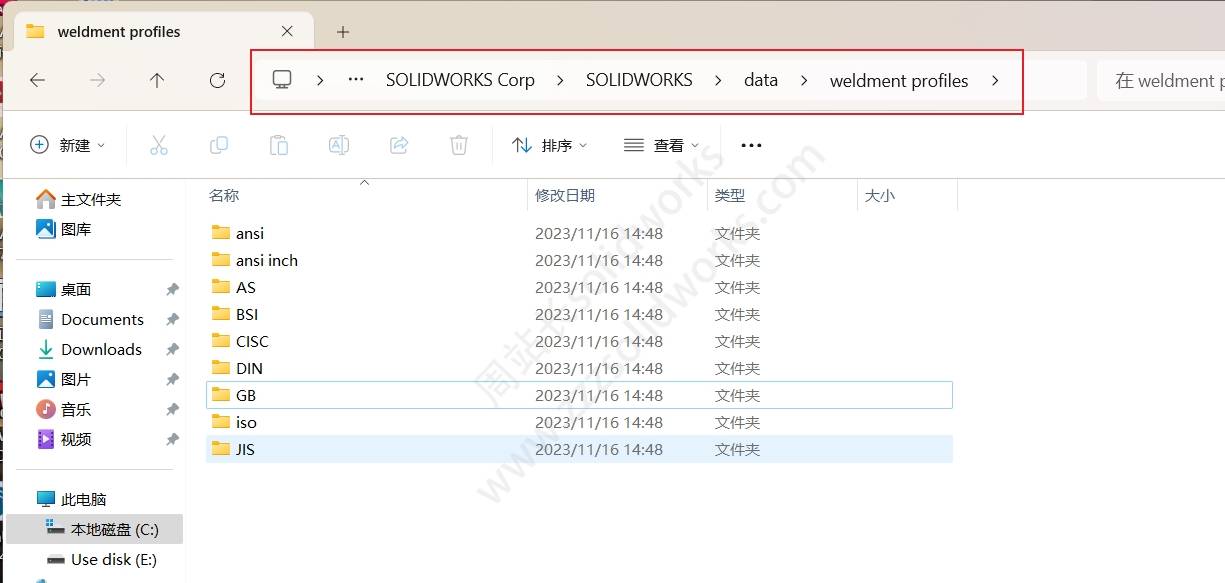This screenshot has width=1225, height=583.
Task: Click the pin icon beside 桌面
Action: tap(172, 289)
